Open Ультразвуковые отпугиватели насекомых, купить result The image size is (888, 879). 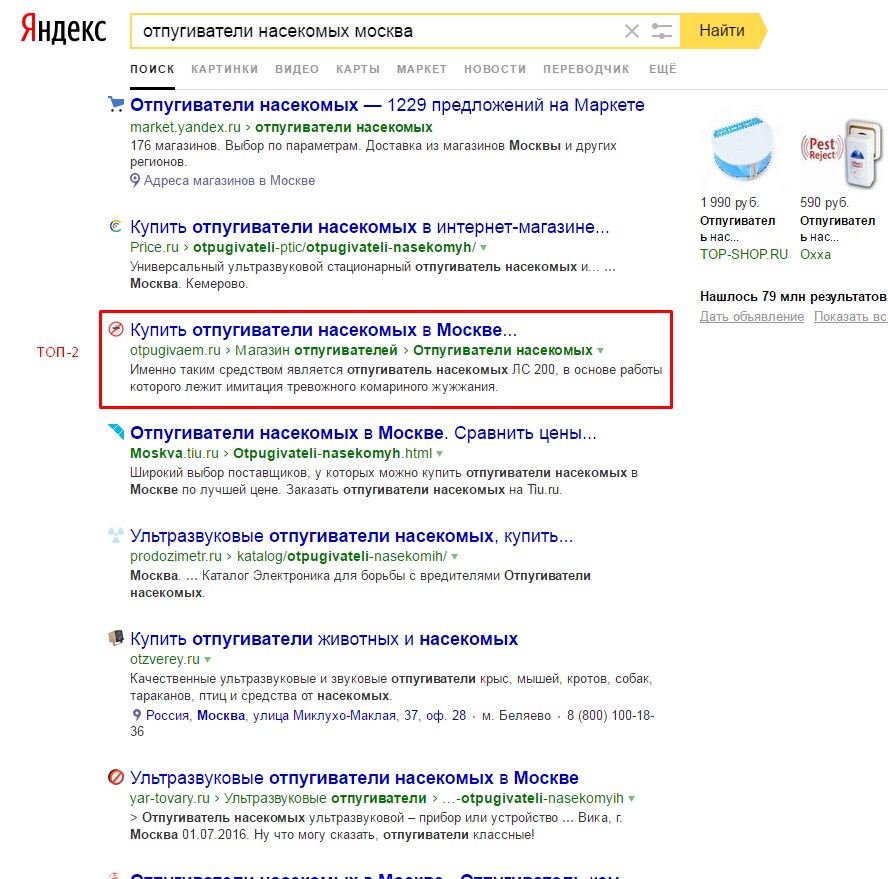352,536
